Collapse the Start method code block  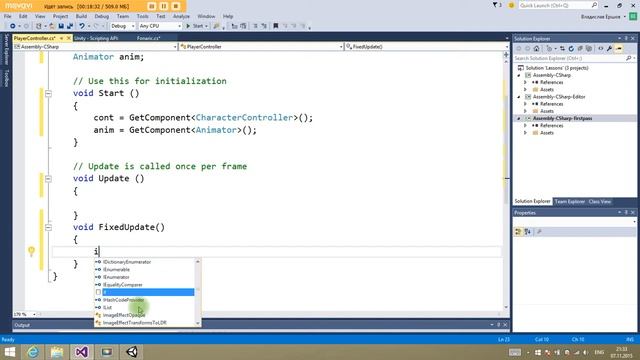click(48, 93)
